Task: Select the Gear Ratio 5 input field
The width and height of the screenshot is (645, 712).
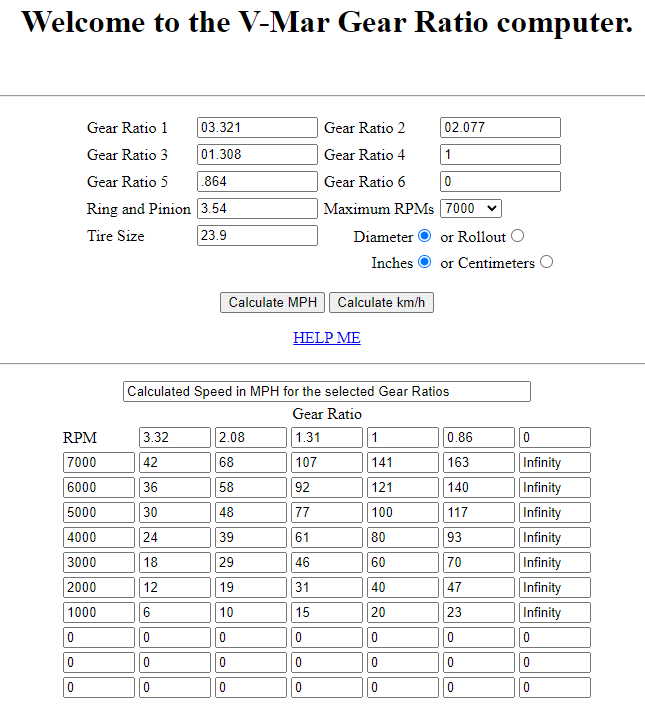Action: tap(257, 182)
